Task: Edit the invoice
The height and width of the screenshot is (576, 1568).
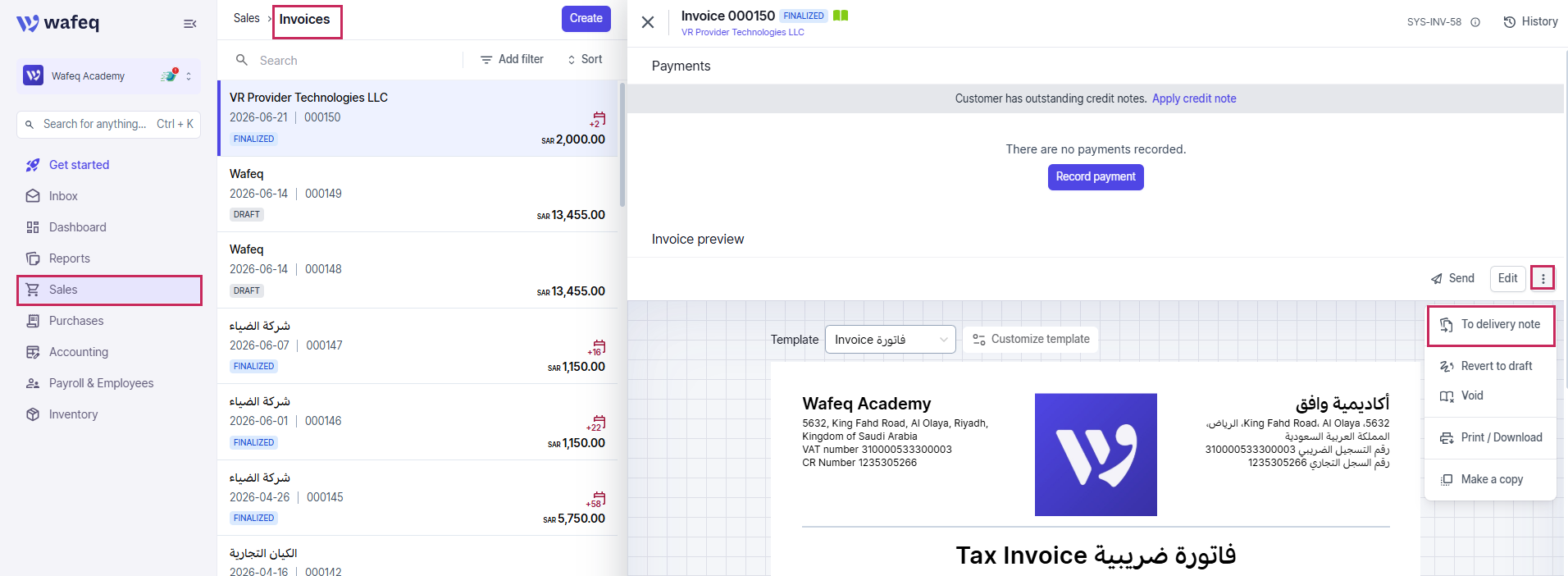Action: [x=1507, y=278]
